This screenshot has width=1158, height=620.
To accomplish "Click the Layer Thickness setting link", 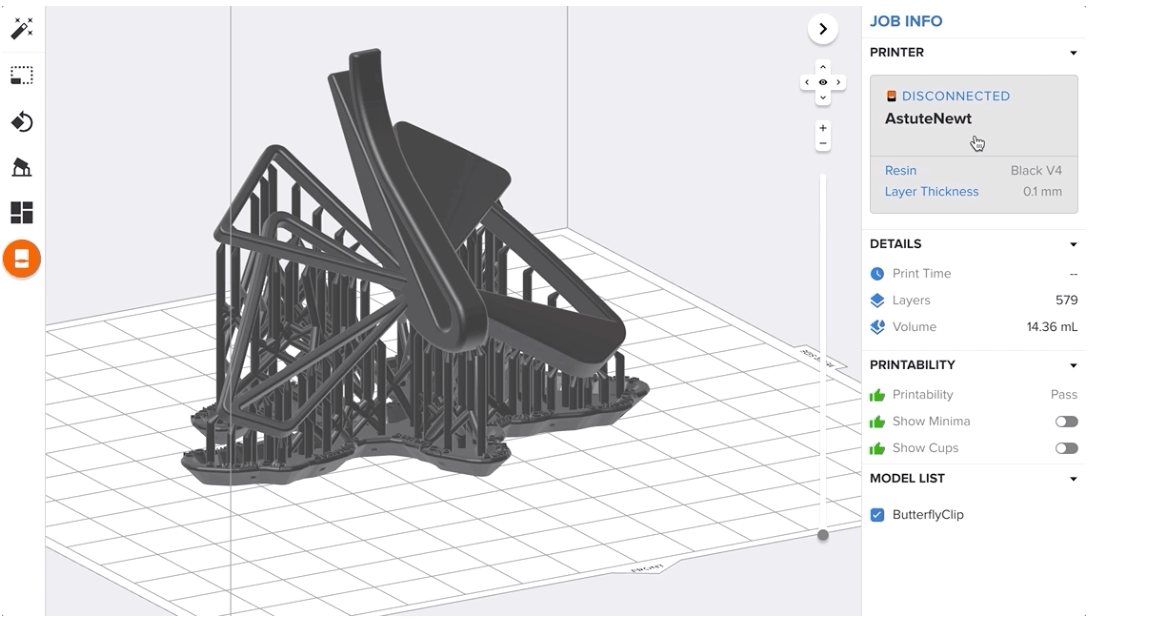I will coord(931,192).
